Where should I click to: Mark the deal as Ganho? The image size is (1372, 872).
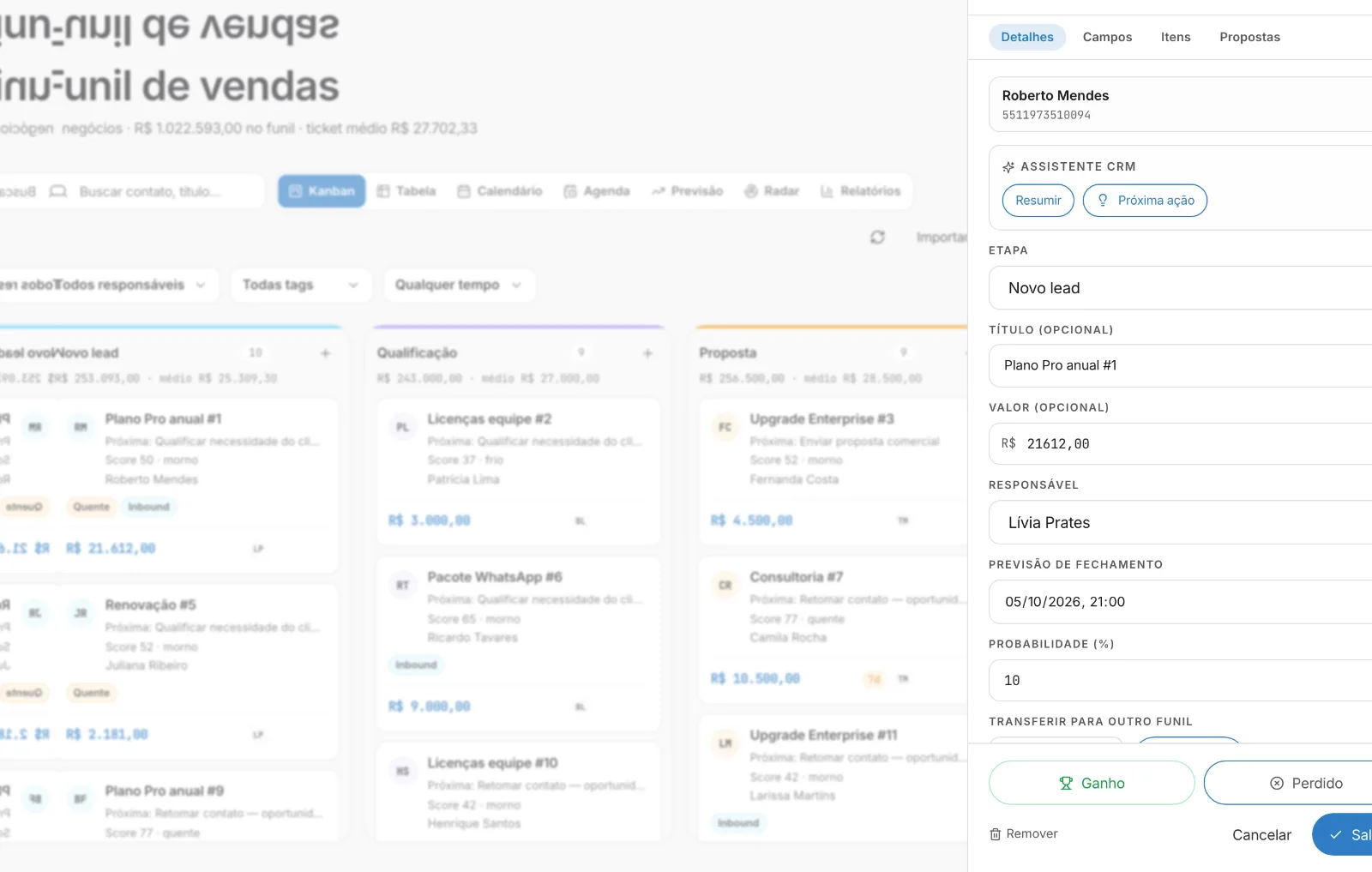[x=1092, y=783]
